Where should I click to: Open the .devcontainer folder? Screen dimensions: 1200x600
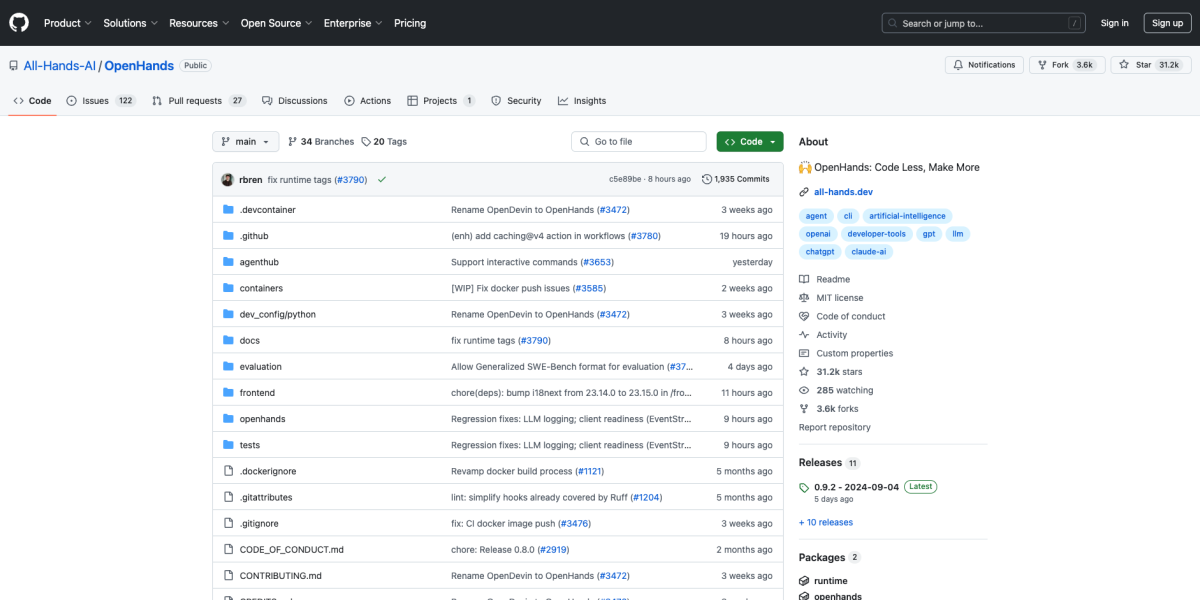click(x=267, y=210)
